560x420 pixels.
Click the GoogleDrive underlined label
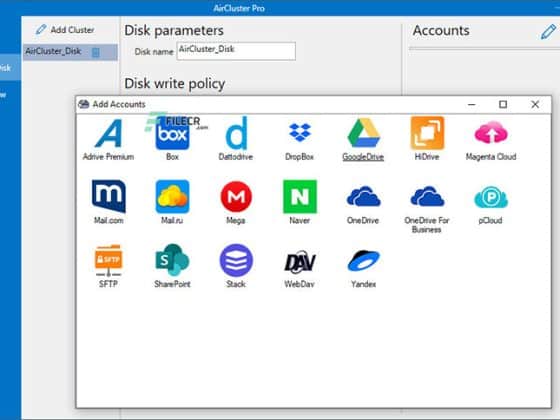click(363, 157)
